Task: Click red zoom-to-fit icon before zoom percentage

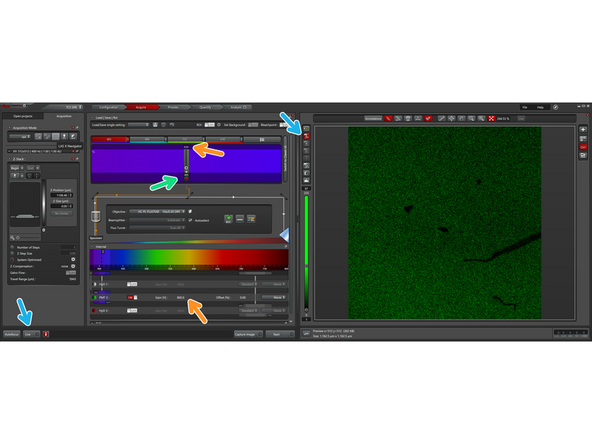Action: click(x=491, y=119)
